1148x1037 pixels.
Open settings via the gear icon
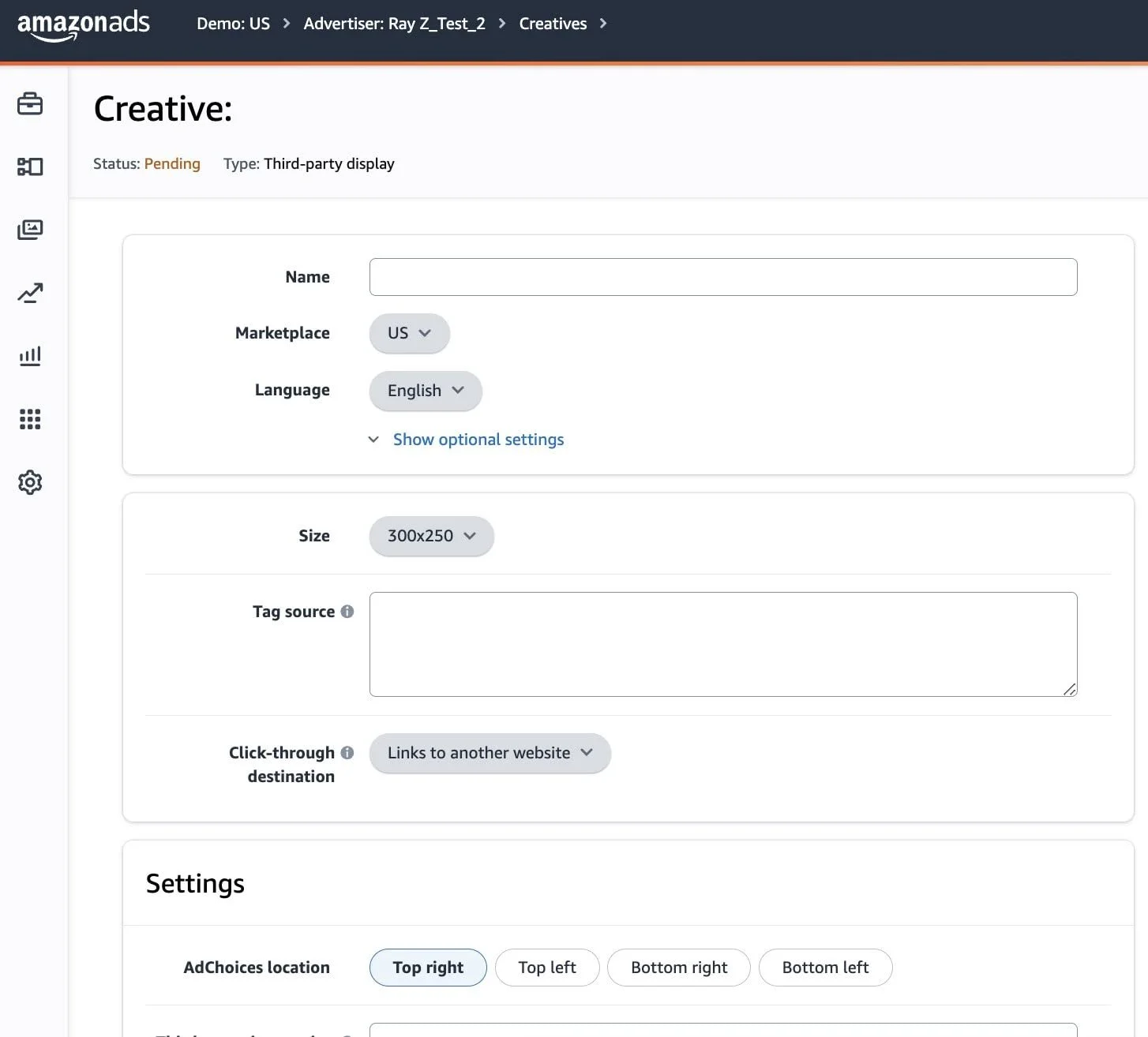30,482
